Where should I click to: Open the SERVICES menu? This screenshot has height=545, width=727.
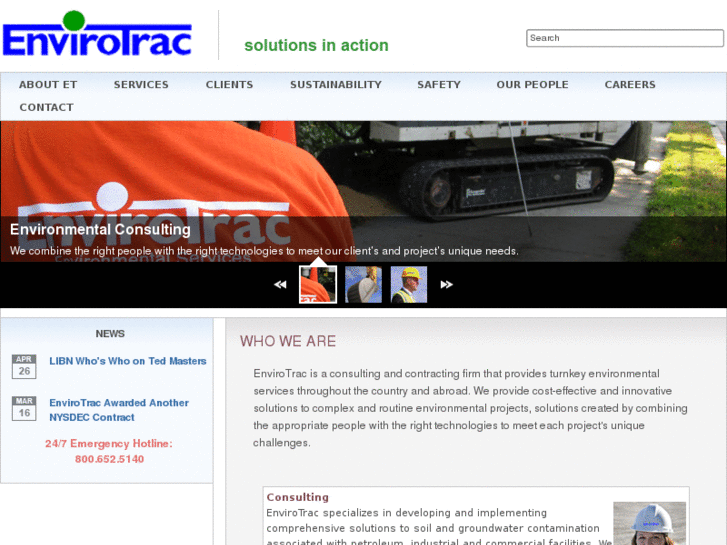coord(141,84)
